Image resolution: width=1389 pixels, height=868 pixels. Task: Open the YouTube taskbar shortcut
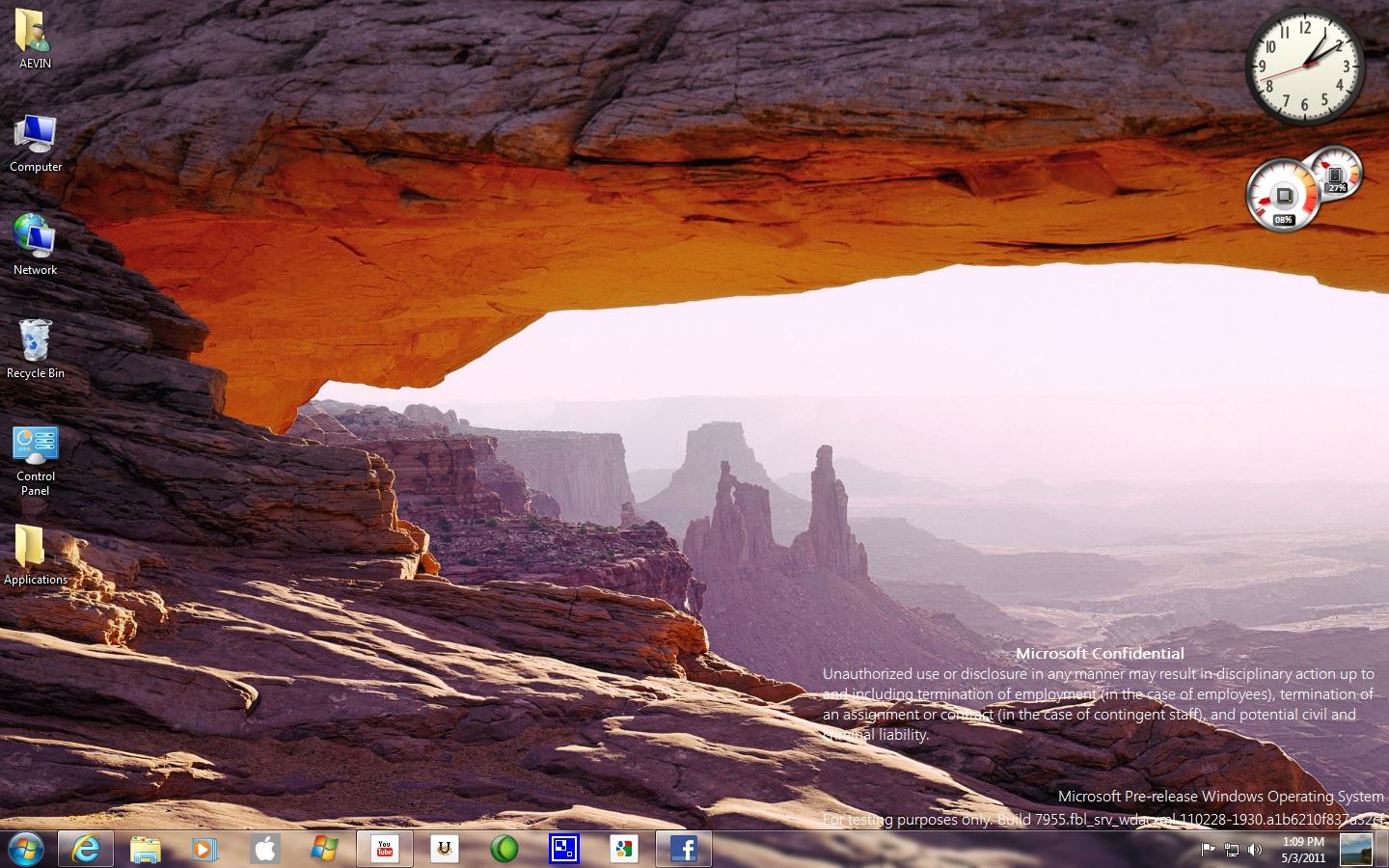(384, 849)
